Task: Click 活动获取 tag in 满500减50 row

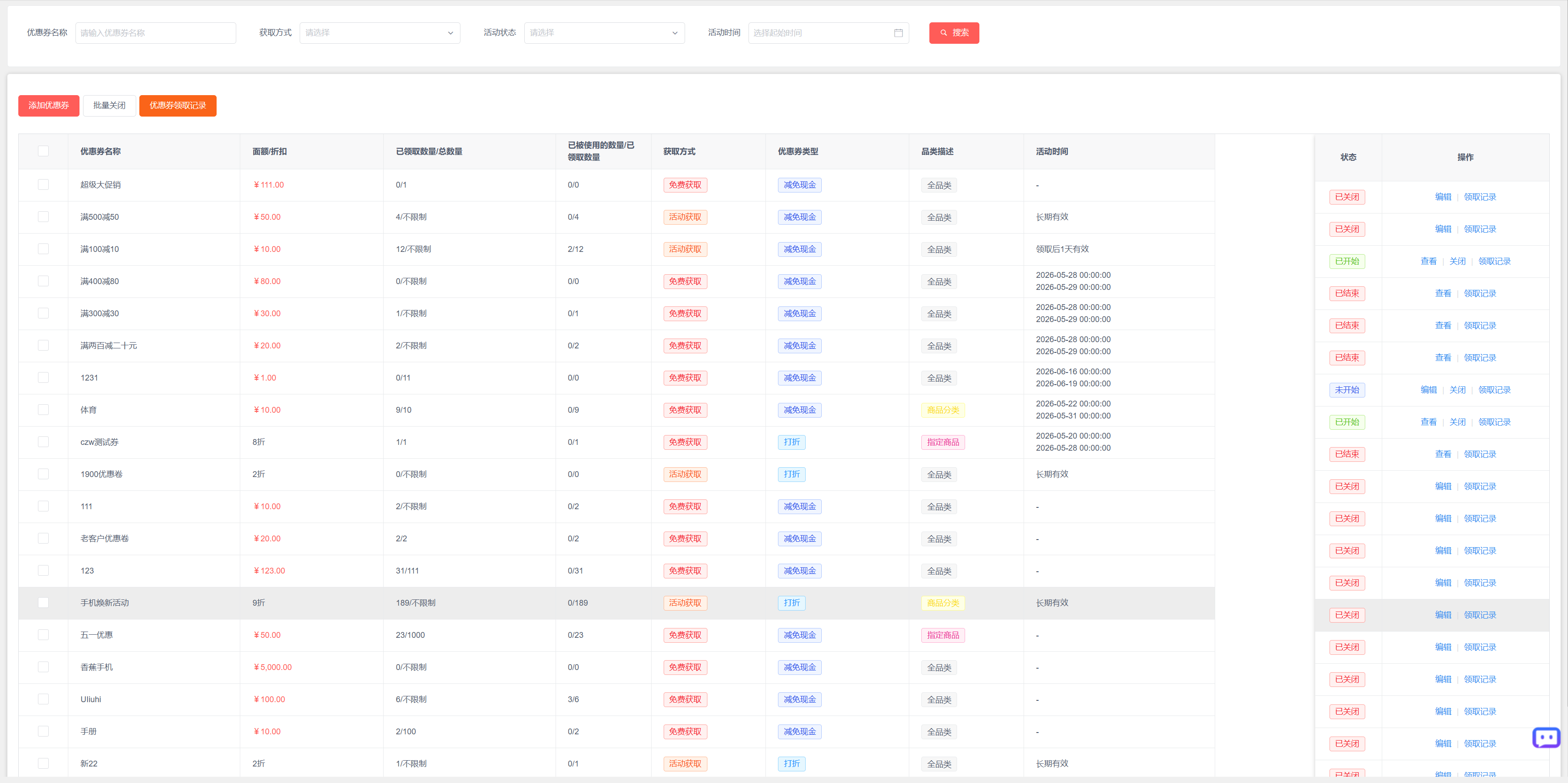Action: click(685, 217)
